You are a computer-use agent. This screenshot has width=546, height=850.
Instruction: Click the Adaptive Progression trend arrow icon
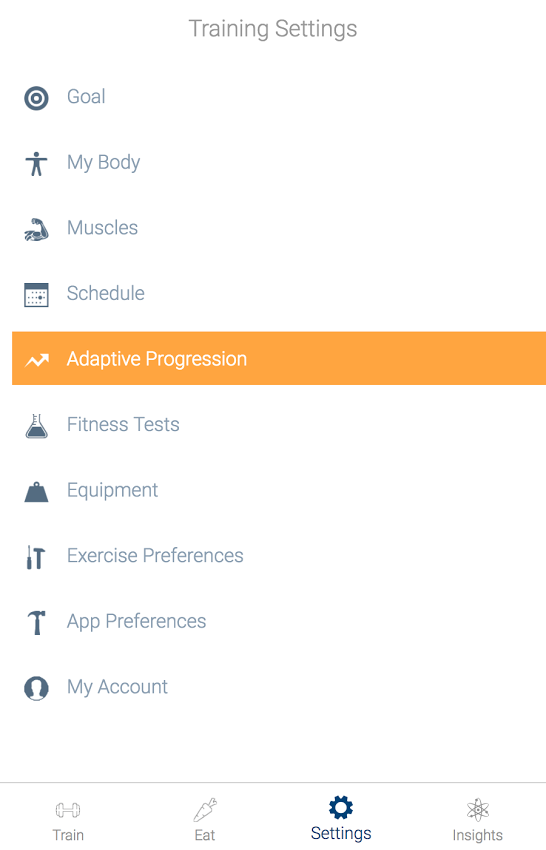coord(37,360)
